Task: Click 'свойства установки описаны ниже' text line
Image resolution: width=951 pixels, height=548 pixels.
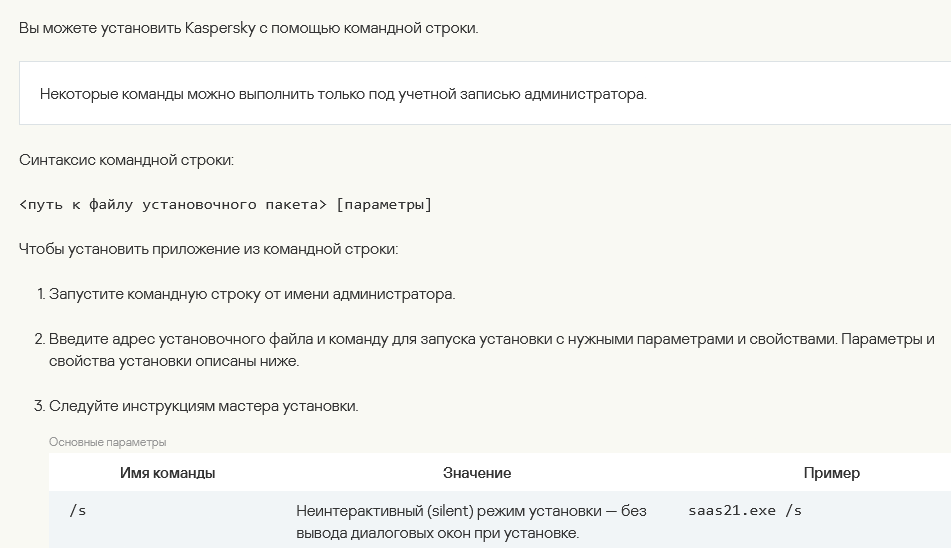Action: pyautogui.click(x=174, y=361)
